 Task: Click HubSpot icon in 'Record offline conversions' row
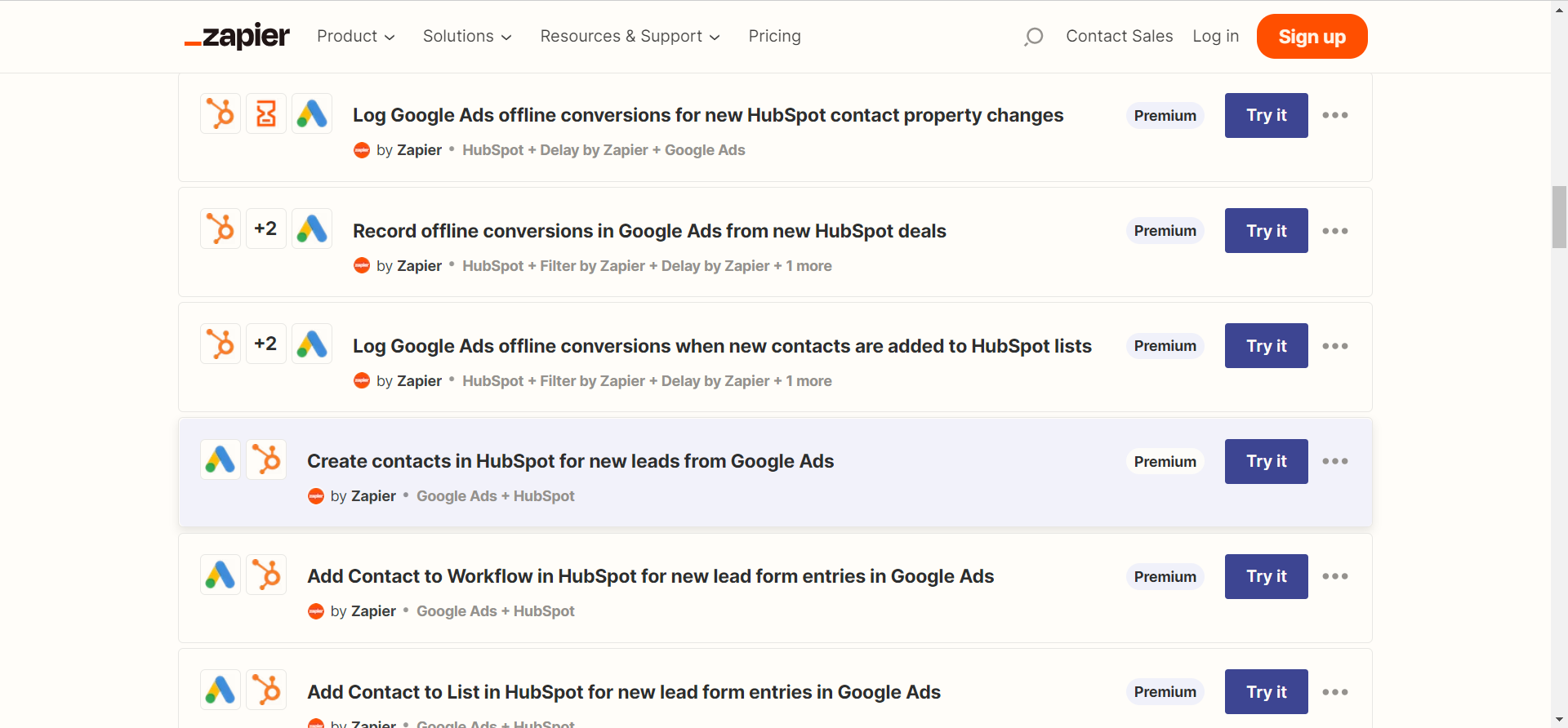[x=220, y=229]
